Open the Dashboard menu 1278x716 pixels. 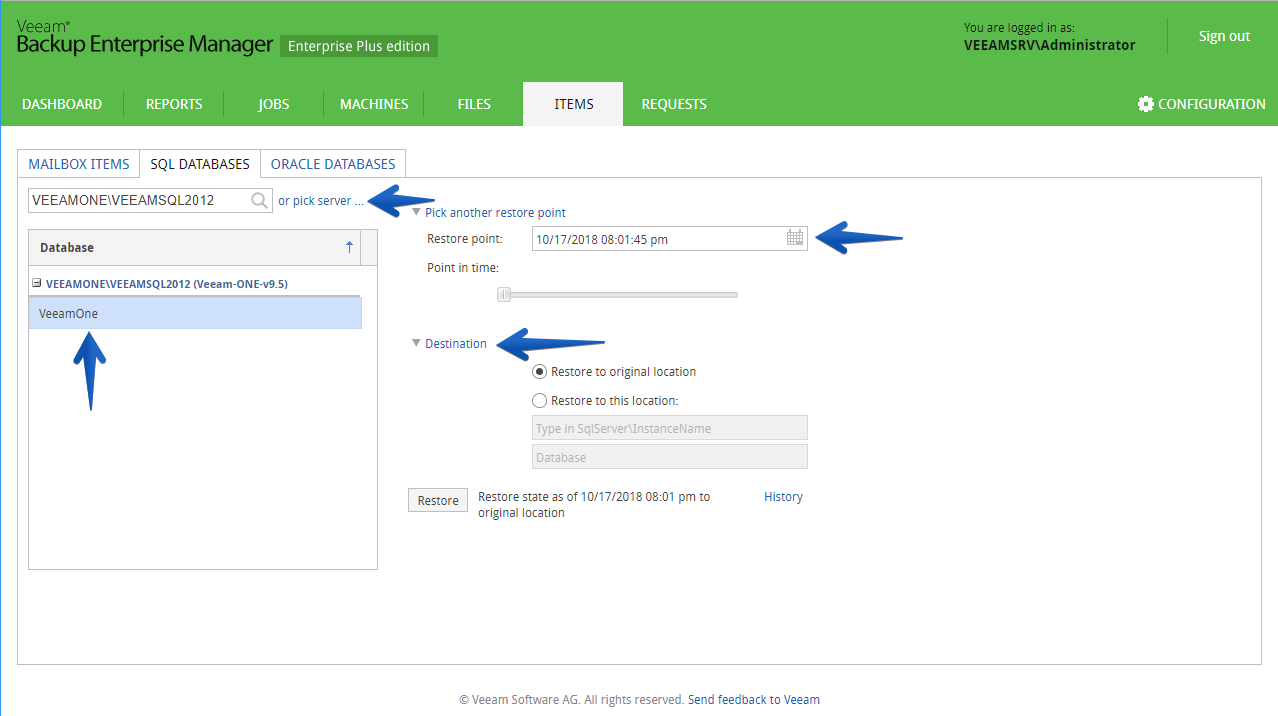62,104
